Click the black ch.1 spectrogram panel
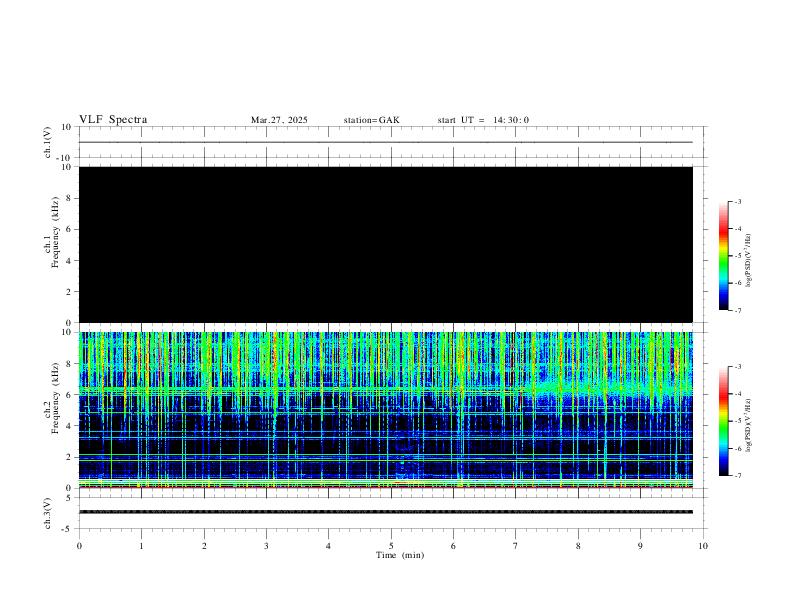Screen dimensions: 792x612 (x=386, y=244)
